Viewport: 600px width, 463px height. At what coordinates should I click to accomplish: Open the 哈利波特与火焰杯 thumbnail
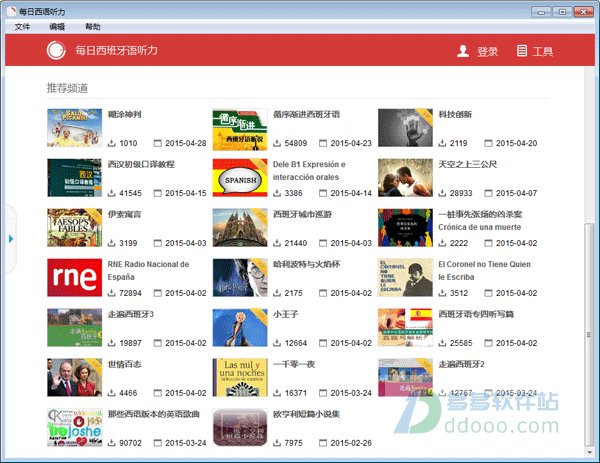240,278
